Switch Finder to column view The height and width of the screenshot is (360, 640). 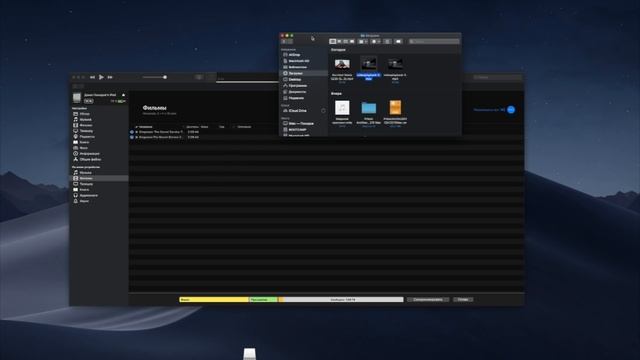coord(346,41)
